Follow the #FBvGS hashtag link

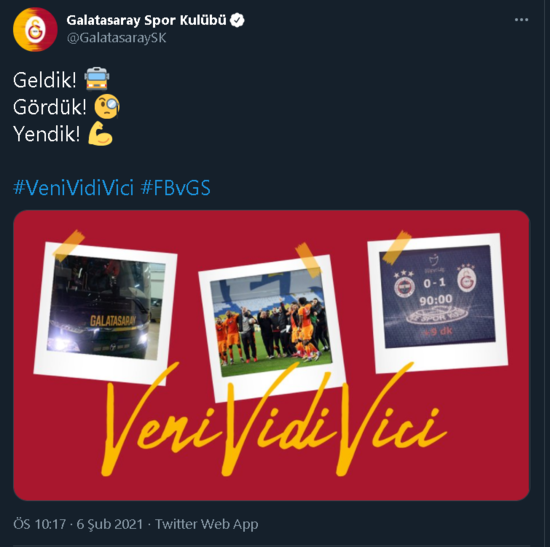coord(175,188)
